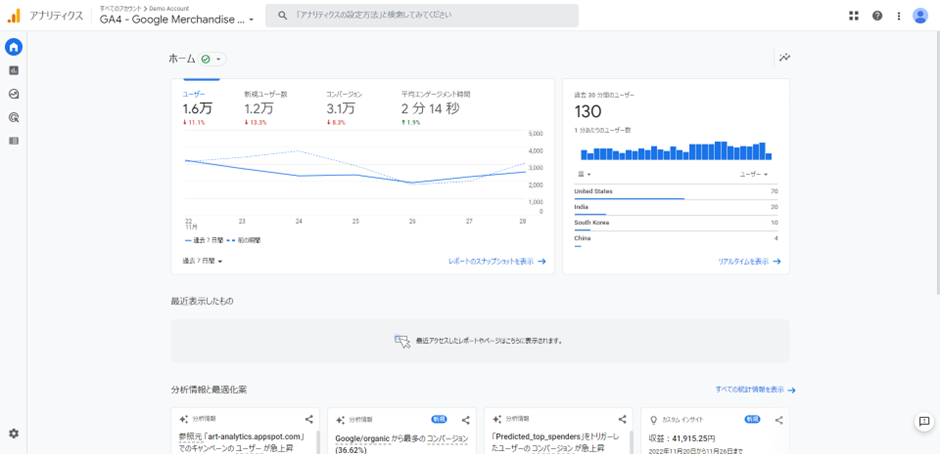Expand the ユーザー metric dropdown in realtime card
Viewport: 940px width, 454px height.
[752, 173]
